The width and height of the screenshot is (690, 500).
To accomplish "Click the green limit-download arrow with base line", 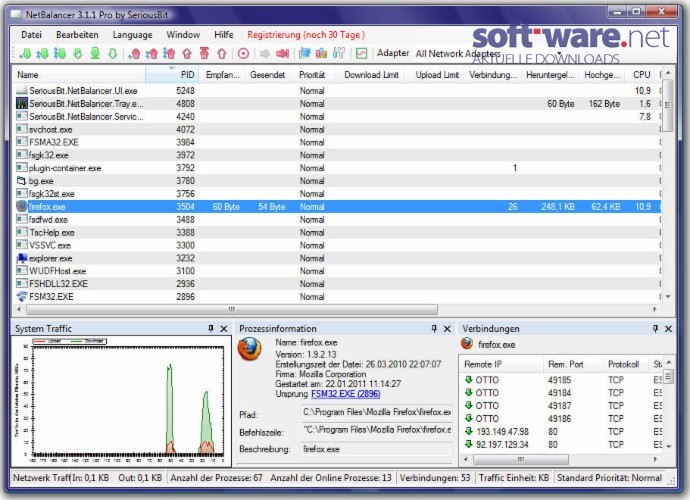I will (x=95, y=54).
